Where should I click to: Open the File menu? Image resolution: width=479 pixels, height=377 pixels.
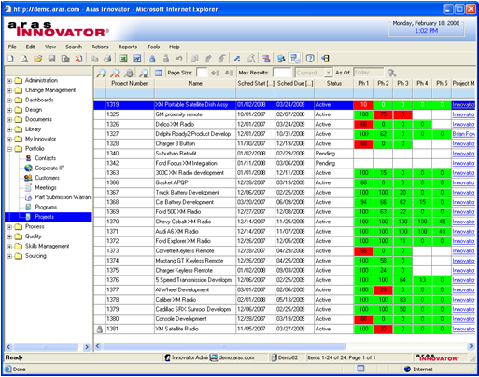pos(12,47)
